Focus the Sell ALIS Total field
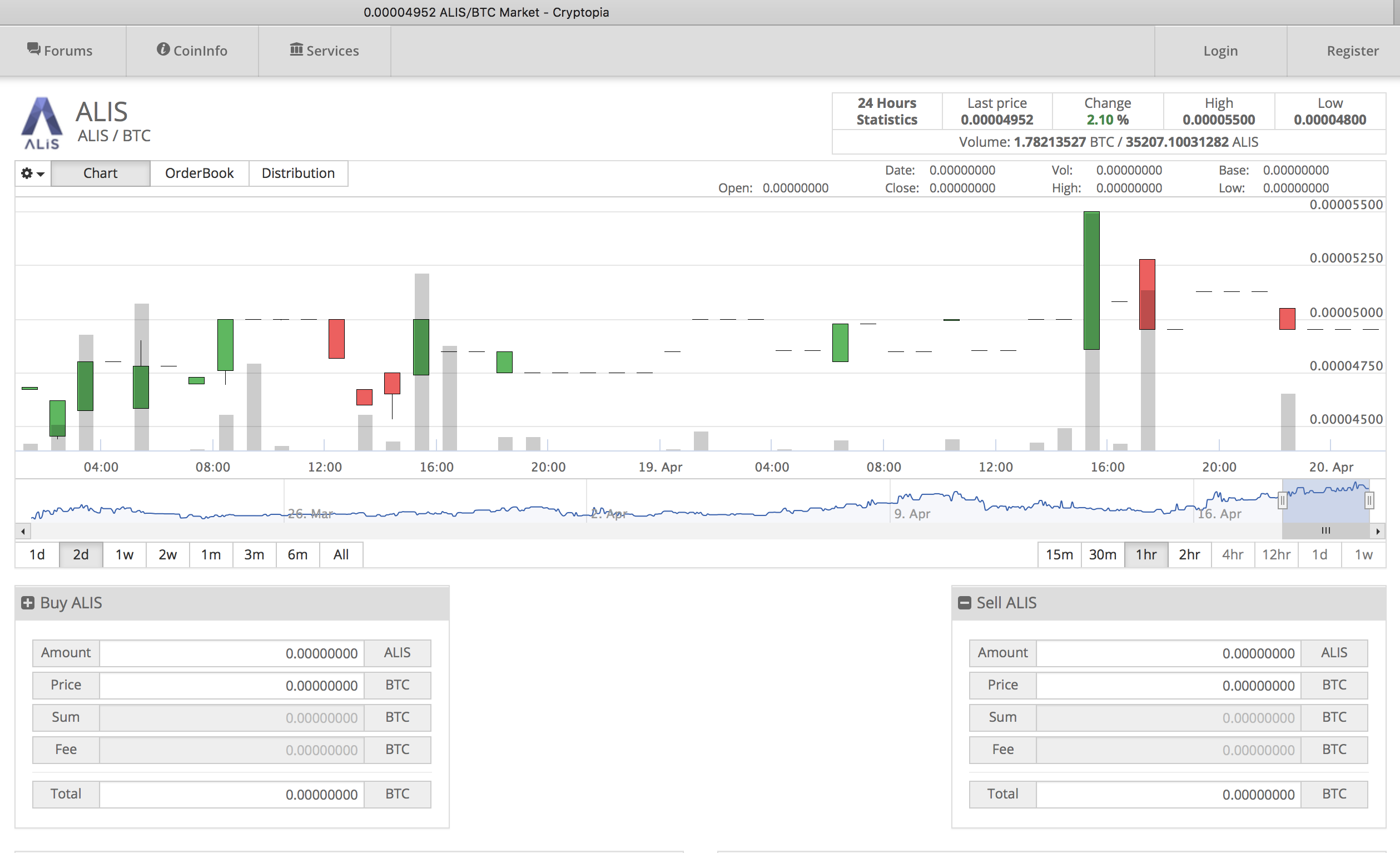 tap(1169, 795)
